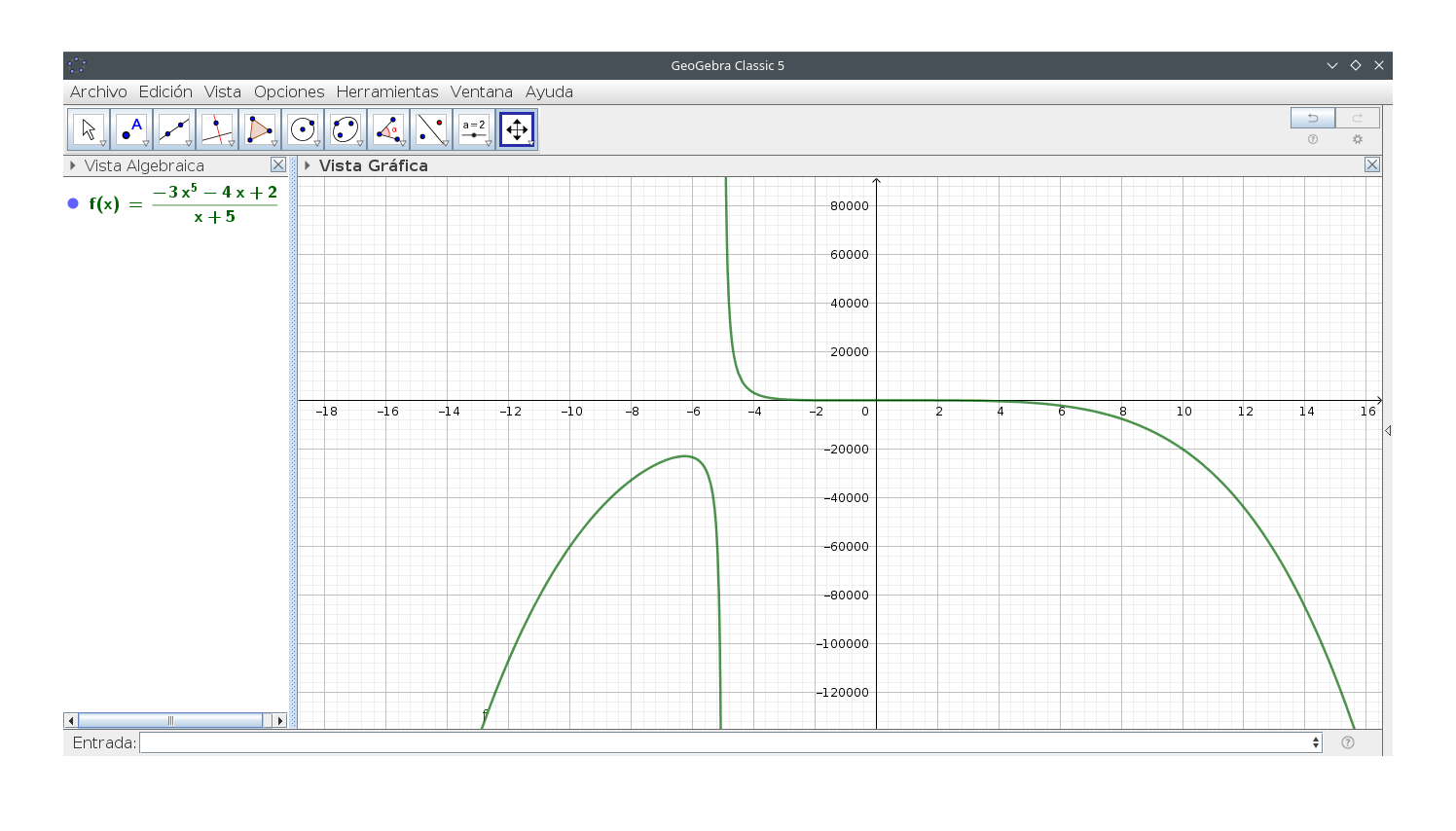1456x831 pixels.
Task: Open the settings gear below Redo
Action: pyautogui.click(x=1358, y=139)
